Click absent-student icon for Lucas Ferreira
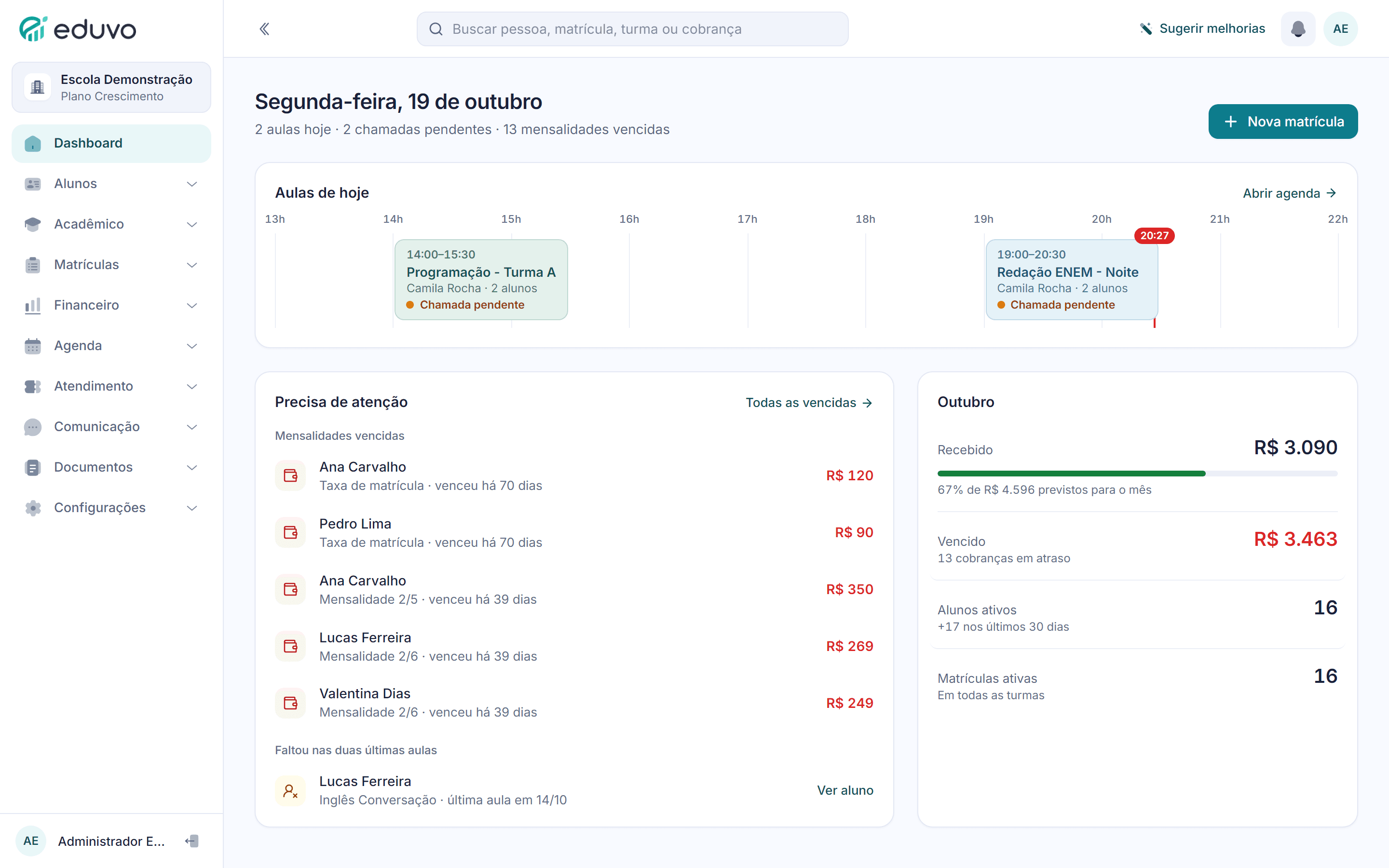The height and width of the screenshot is (868, 1389). pos(290,790)
